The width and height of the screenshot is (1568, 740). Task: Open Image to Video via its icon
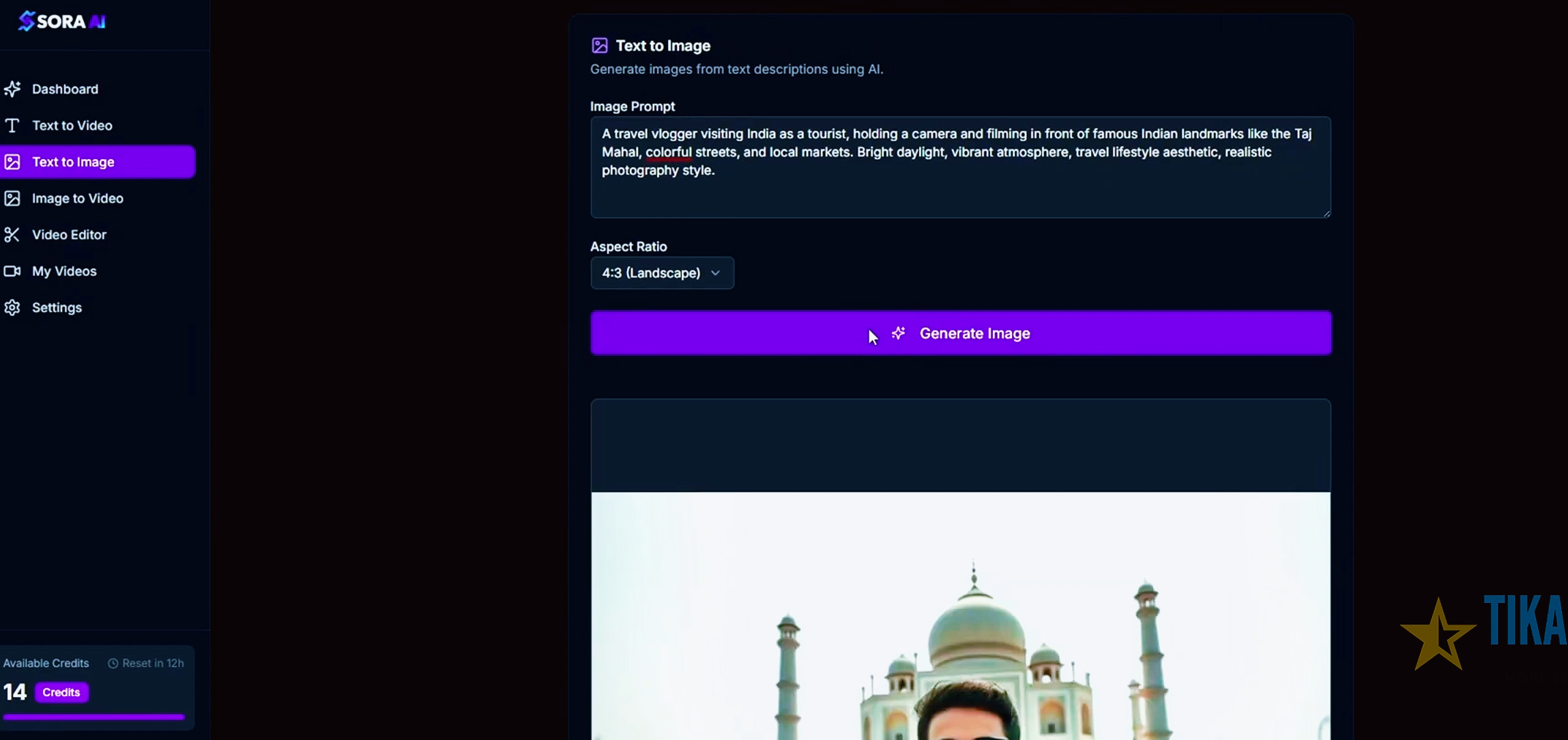click(x=13, y=198)
